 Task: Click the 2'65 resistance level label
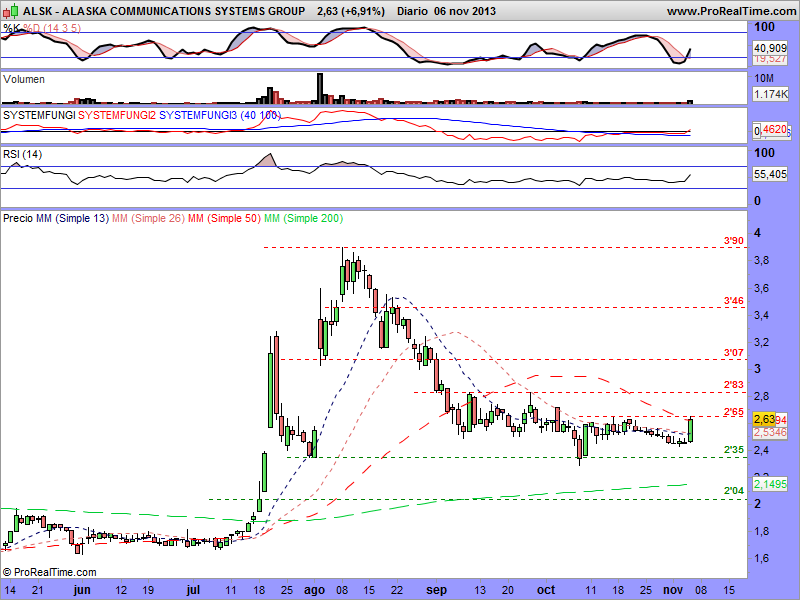(x=734, y=412)
